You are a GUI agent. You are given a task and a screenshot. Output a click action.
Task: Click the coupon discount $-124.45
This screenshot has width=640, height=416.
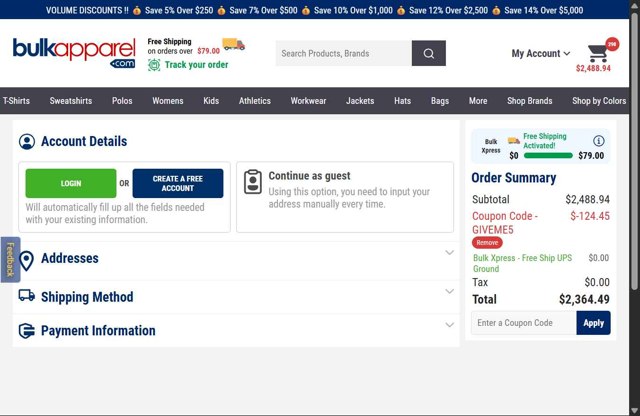[590, 216]
